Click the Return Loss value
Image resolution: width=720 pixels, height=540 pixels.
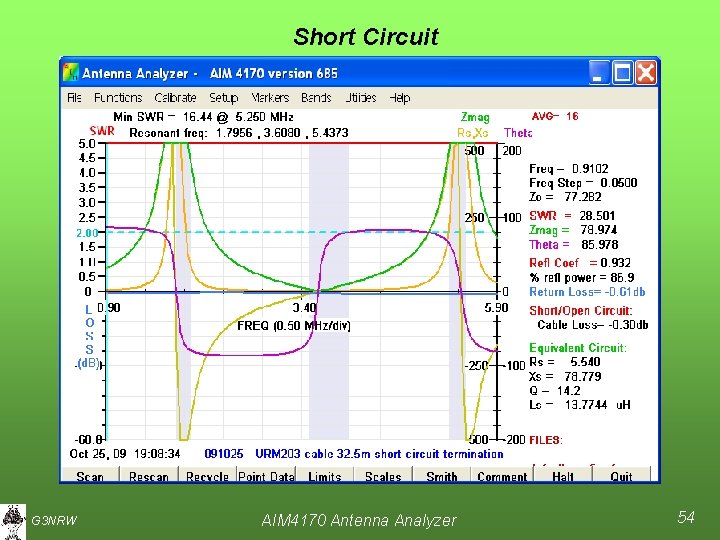[x=587, y=292]
